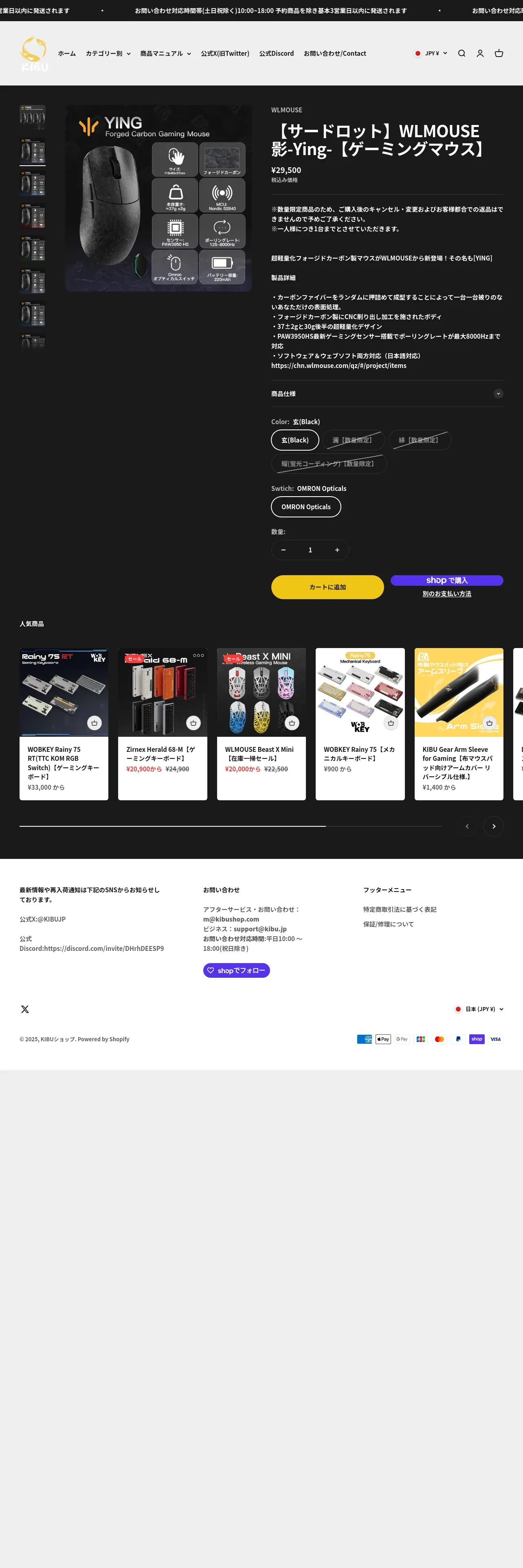Viewport: 523px width, 1568px height.
Task: Increase quantity with the plus button
Action: point(337,550)
